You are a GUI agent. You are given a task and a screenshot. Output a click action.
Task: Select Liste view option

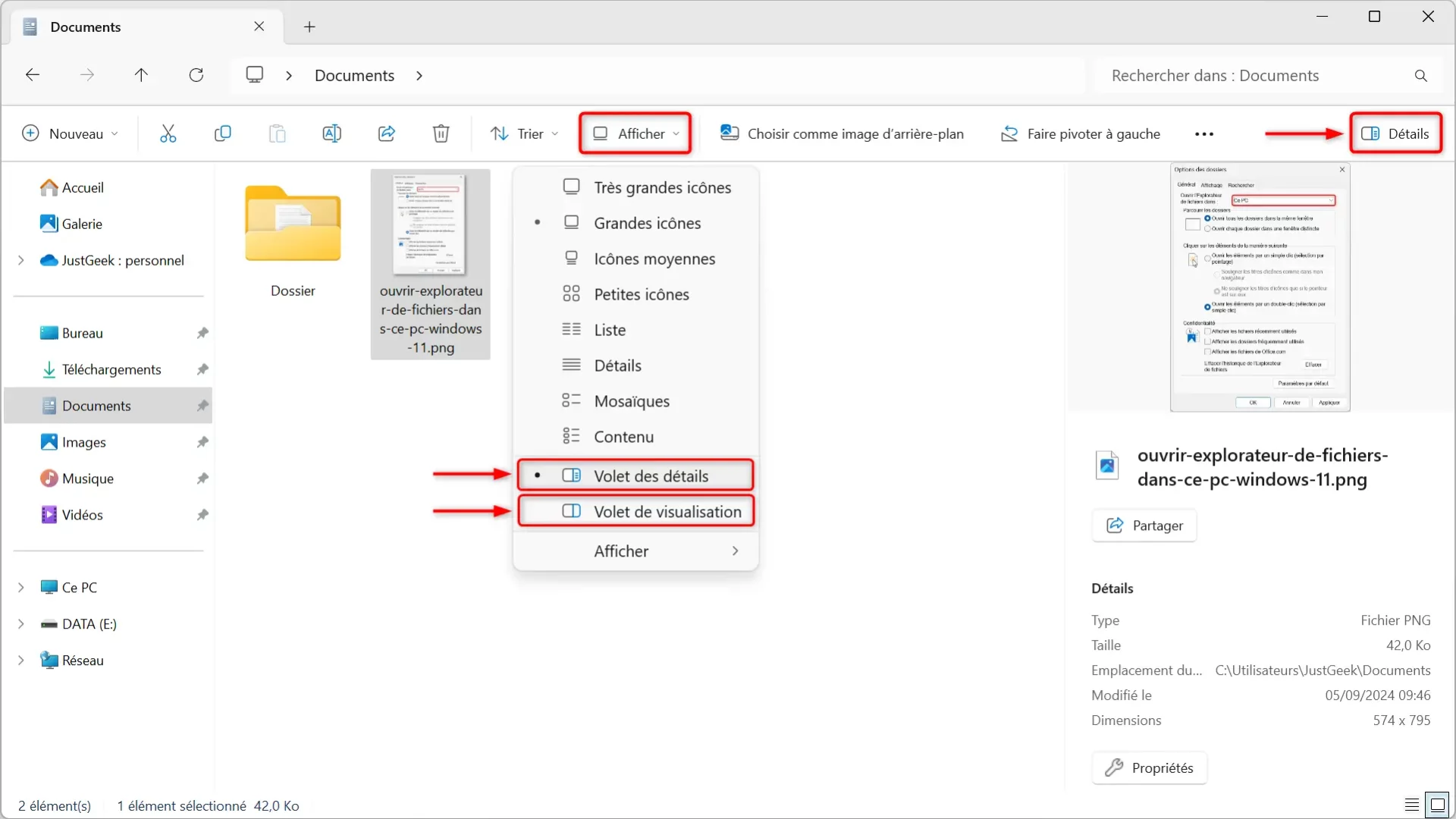pyautogui.click(x=635, y=330)
